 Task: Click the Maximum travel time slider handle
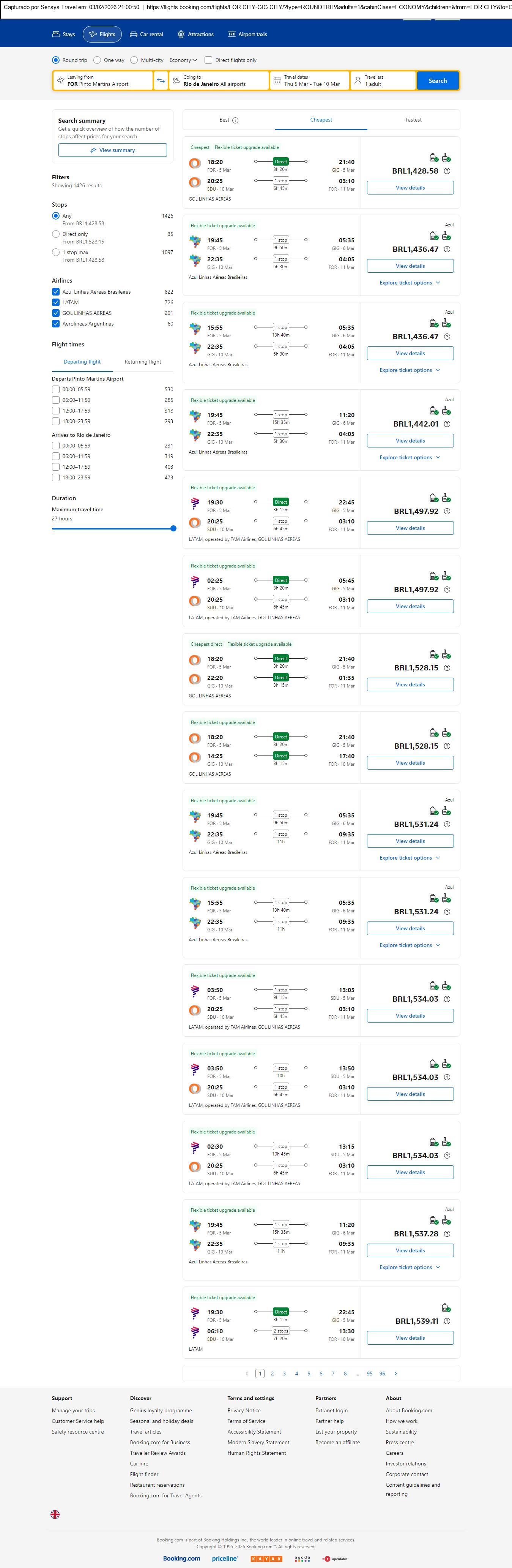point(173,528)
